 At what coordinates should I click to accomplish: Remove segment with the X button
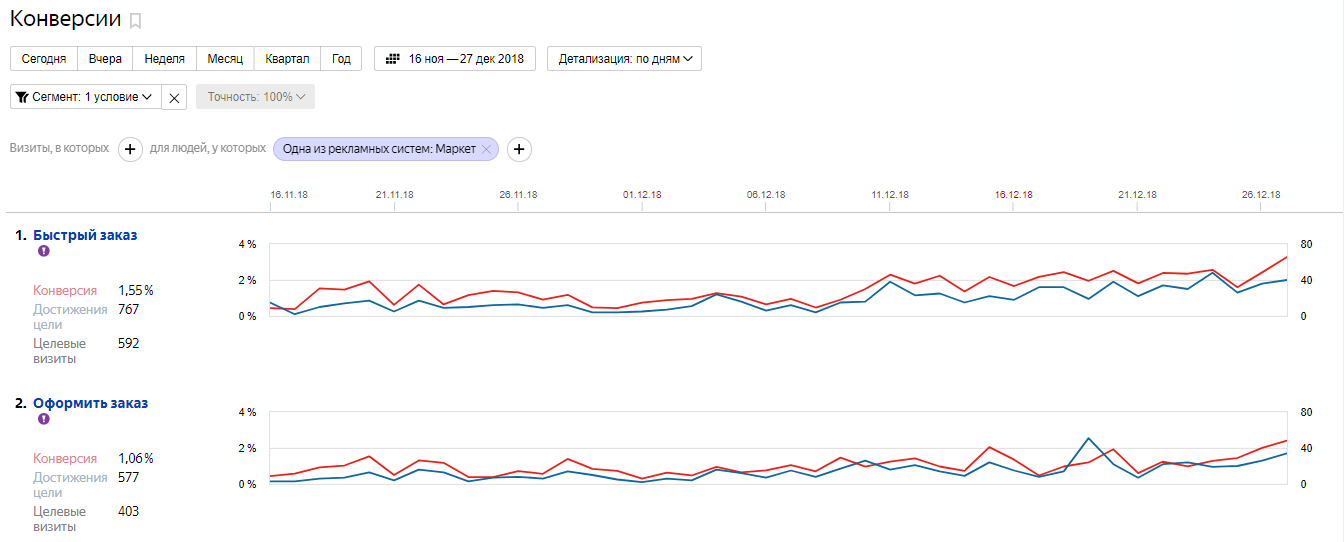pos(174,97)
